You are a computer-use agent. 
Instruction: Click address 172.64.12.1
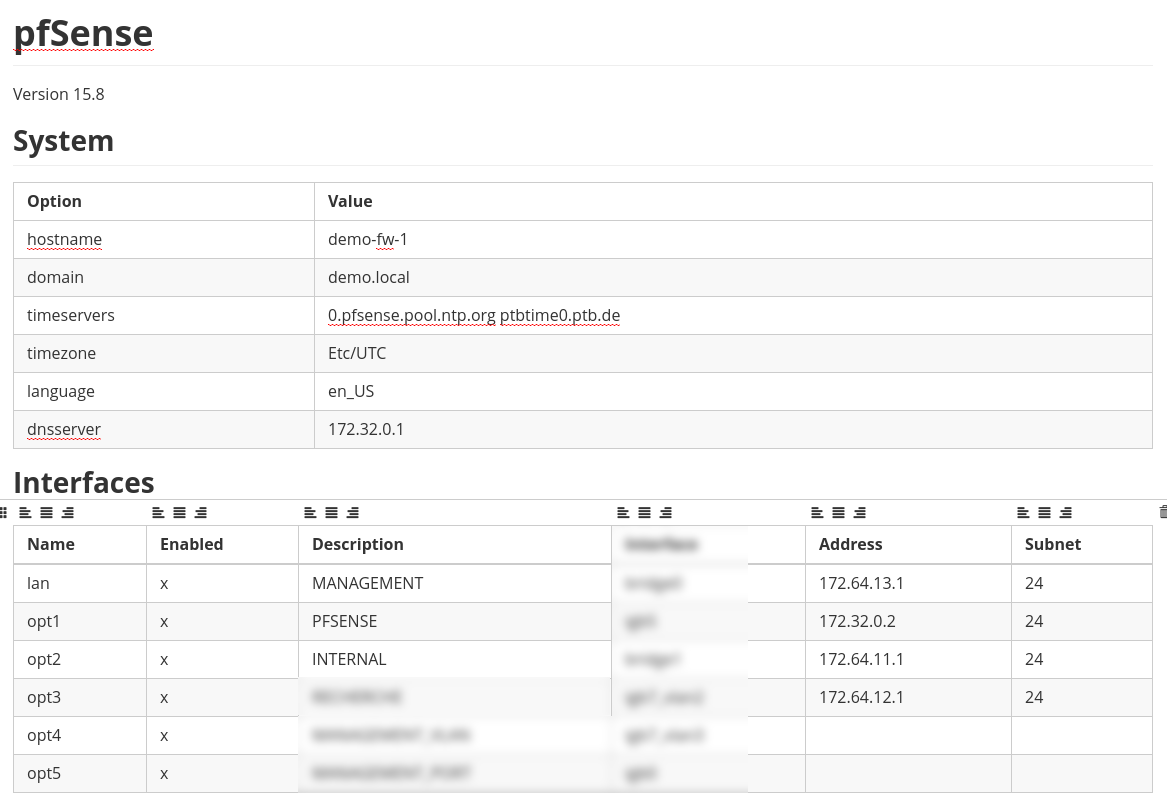click(x=861, y=697)
